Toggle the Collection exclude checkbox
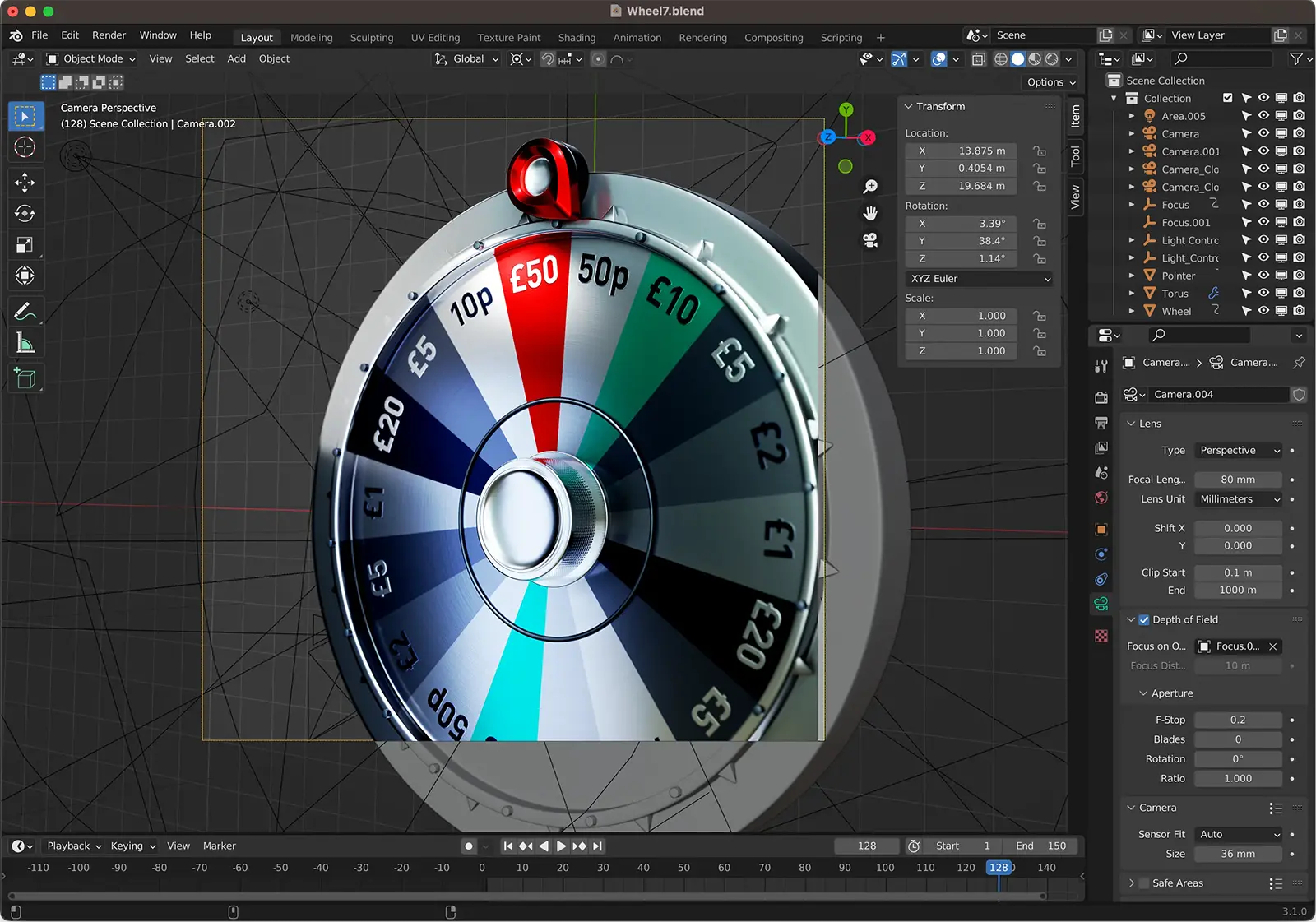The height and width of the screenshot is (922, 1316). (x=1228, y=98)
